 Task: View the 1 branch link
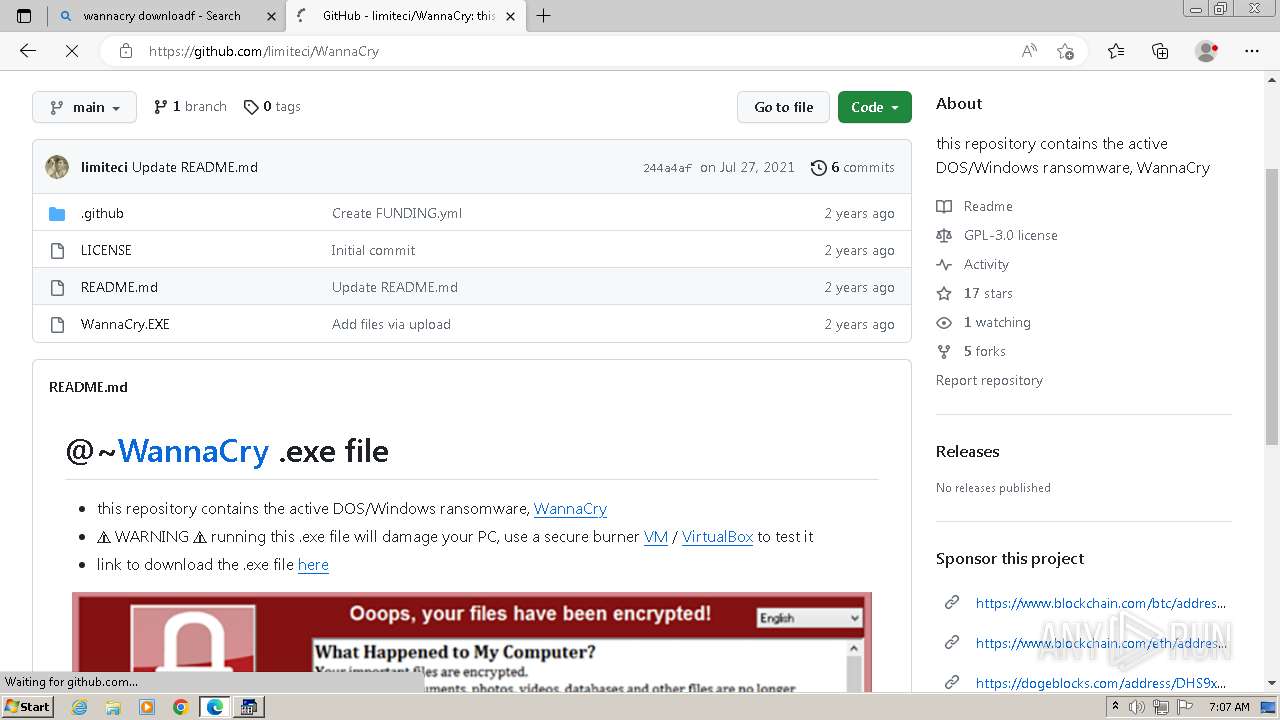pyautogui.click(x=190, y=106)
